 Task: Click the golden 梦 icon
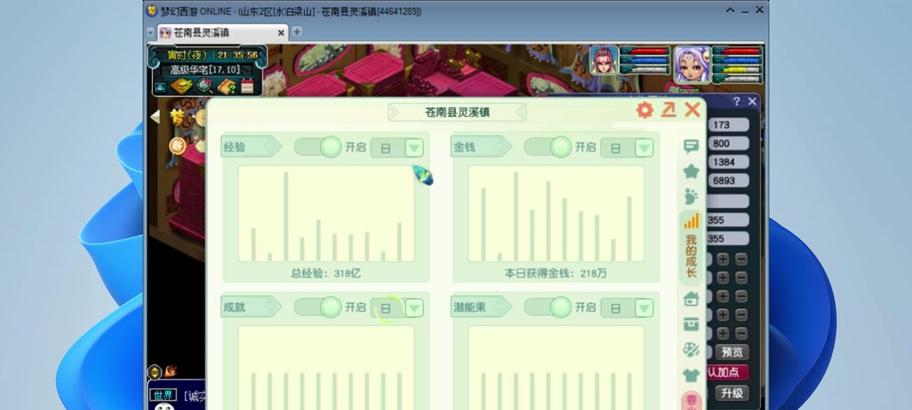click(177, 117)
